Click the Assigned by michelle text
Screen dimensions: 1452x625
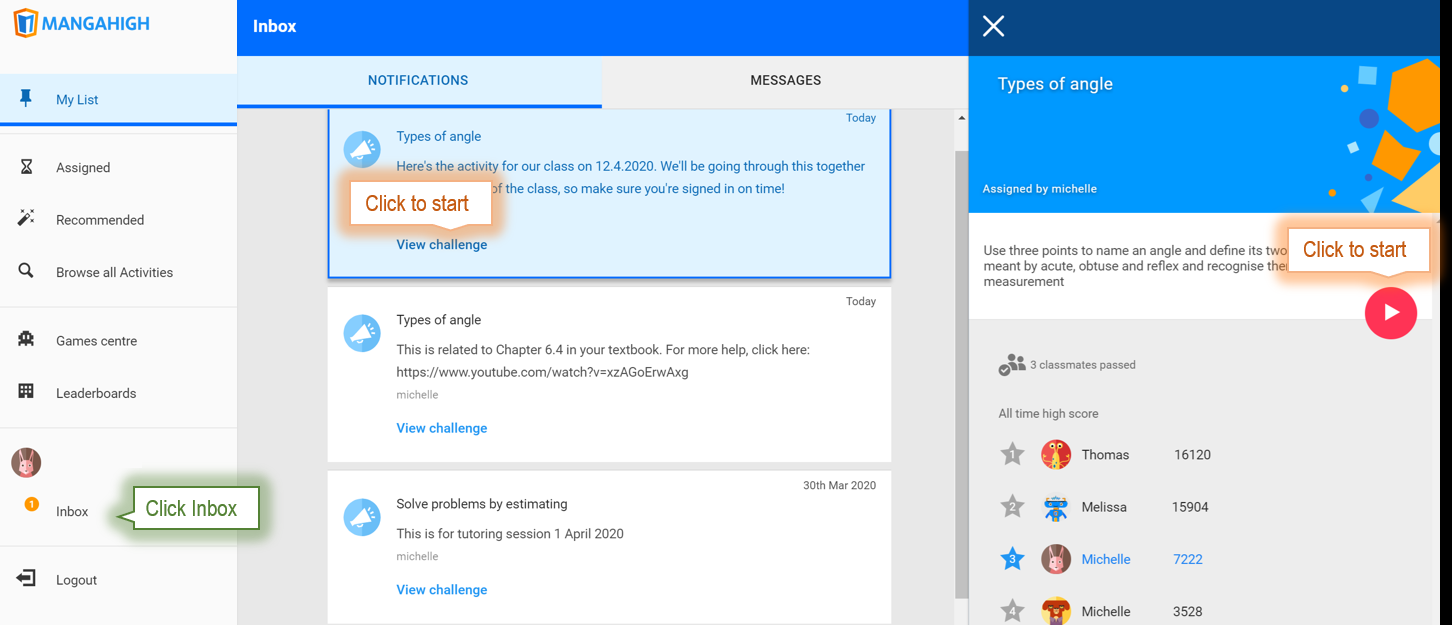1040,189
